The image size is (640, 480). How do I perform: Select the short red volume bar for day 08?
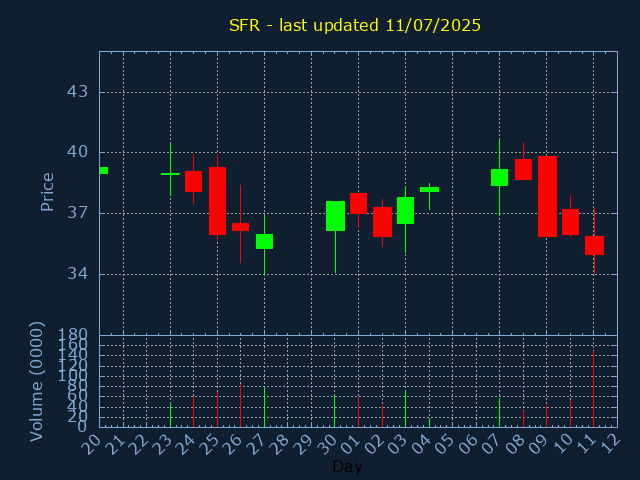(523, 419)
